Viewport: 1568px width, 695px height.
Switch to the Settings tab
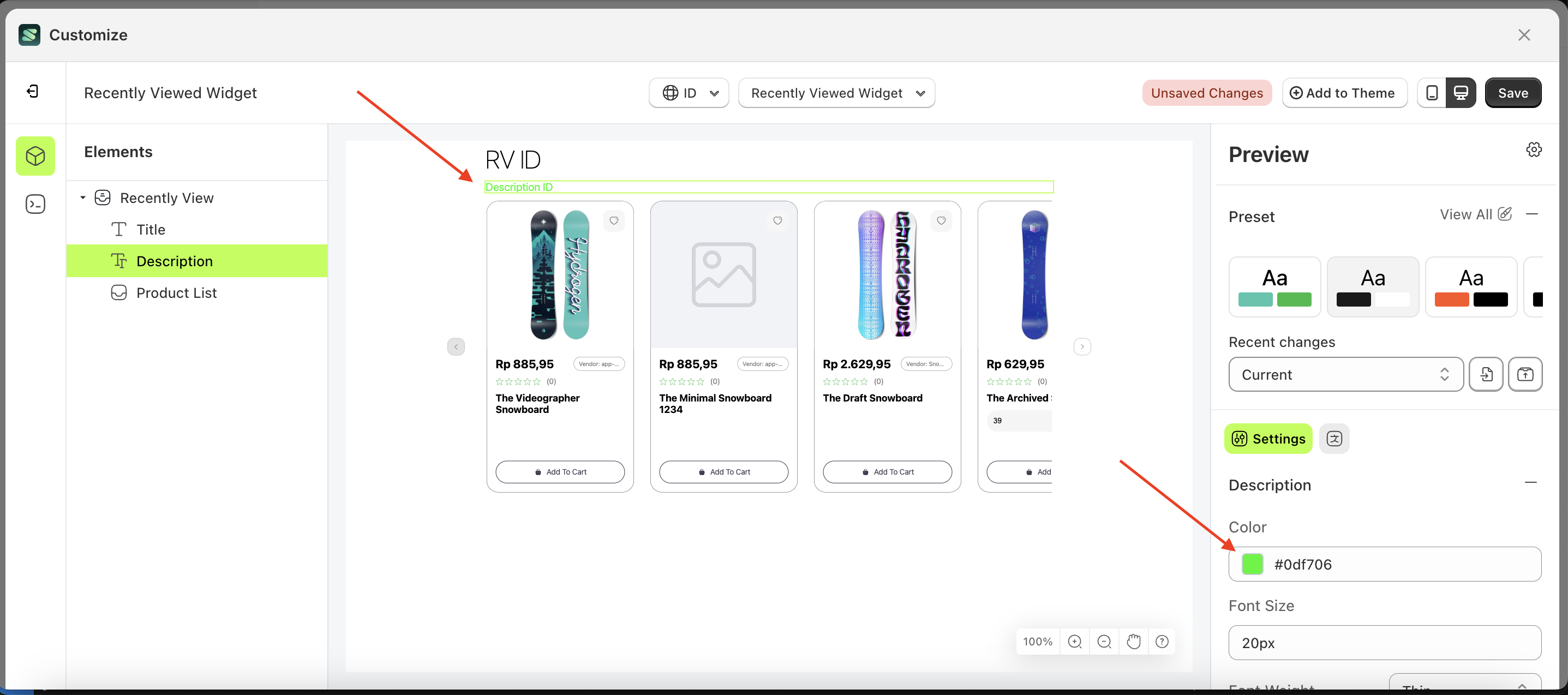[1268, 438]
